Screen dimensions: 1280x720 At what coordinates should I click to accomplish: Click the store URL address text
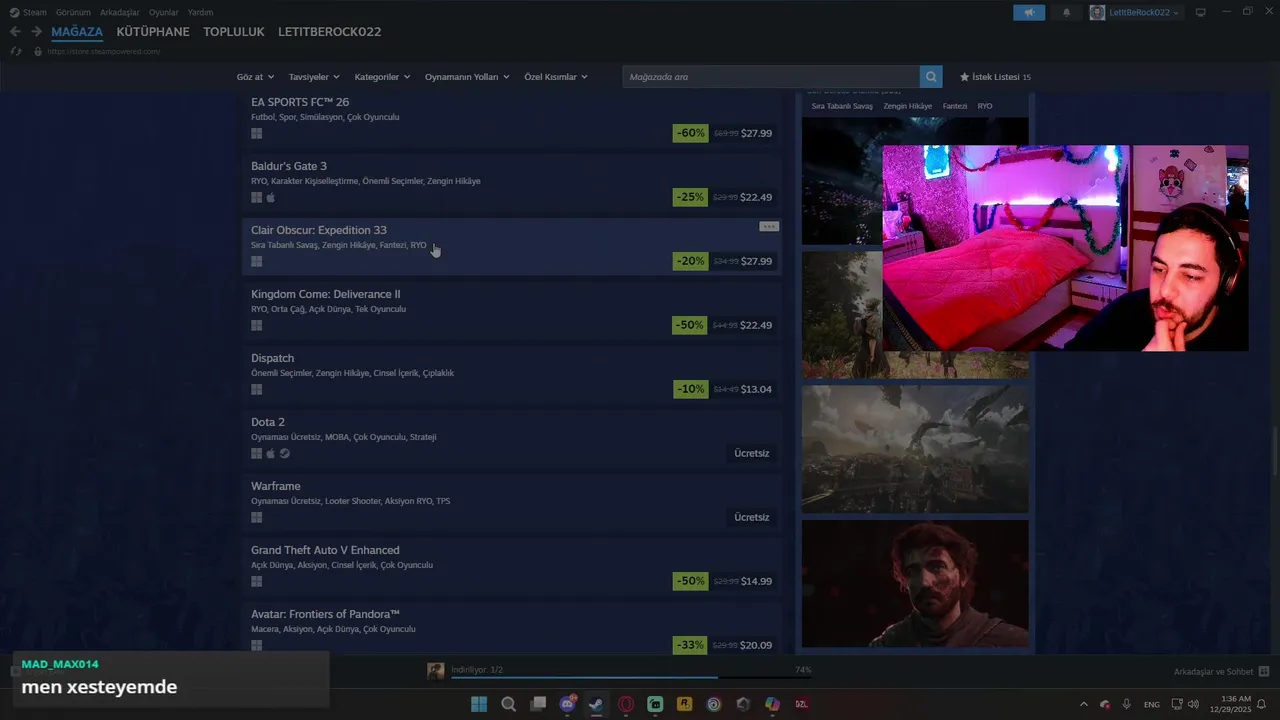pyautogui.click(x=104, y=51)
